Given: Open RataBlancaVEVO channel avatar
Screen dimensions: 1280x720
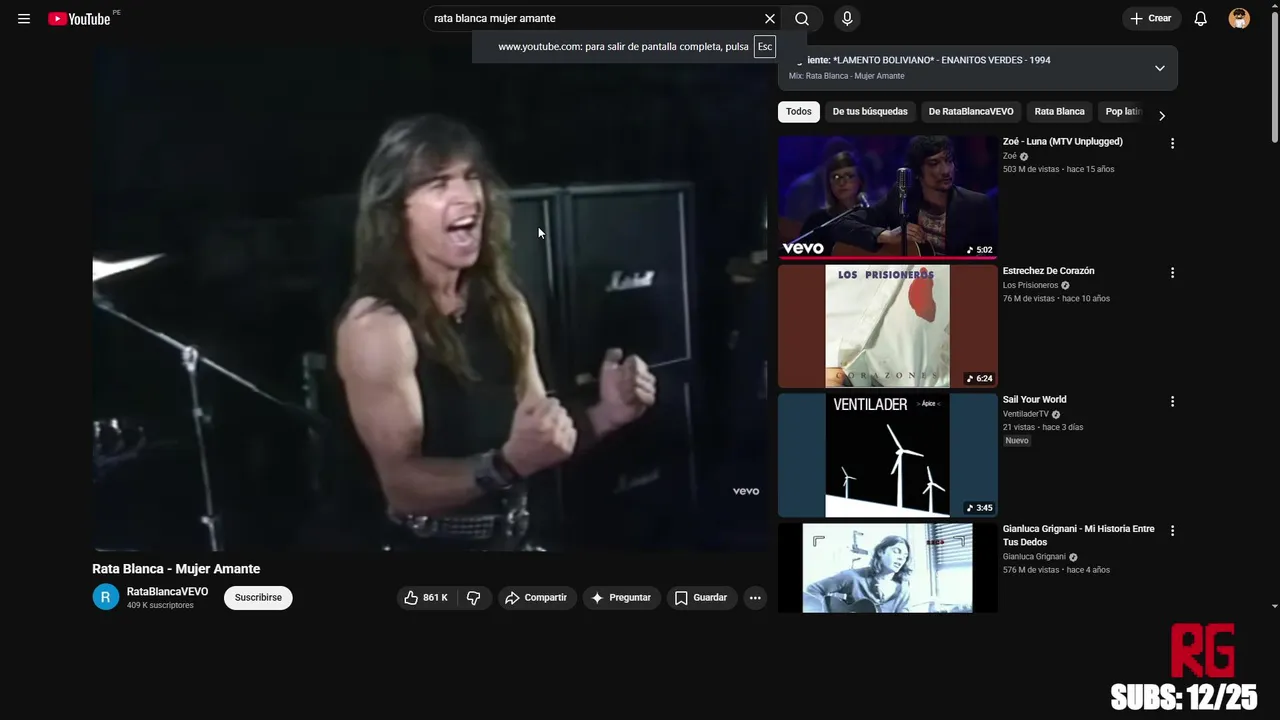Looking at the screenshot, I should click(106, 598).
